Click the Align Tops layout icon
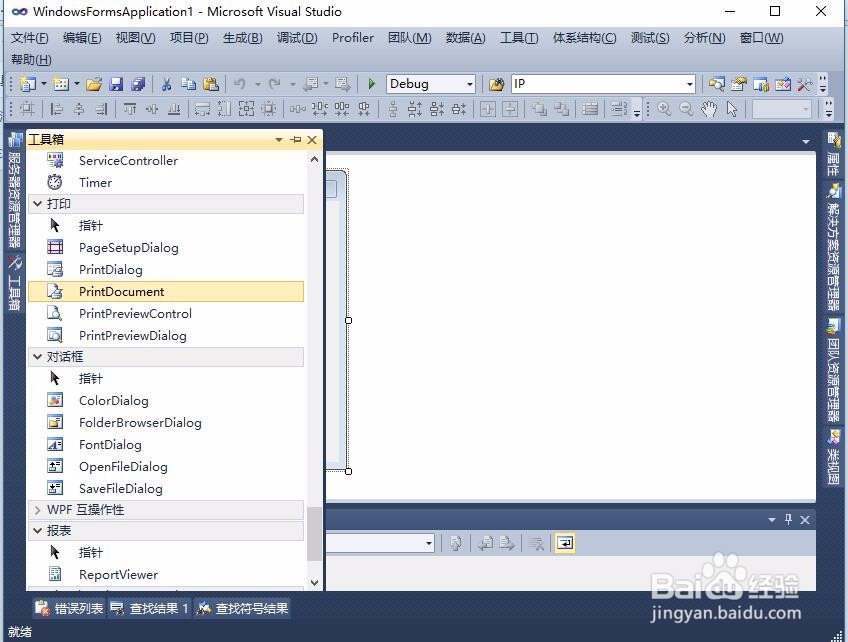 [130, 109]
